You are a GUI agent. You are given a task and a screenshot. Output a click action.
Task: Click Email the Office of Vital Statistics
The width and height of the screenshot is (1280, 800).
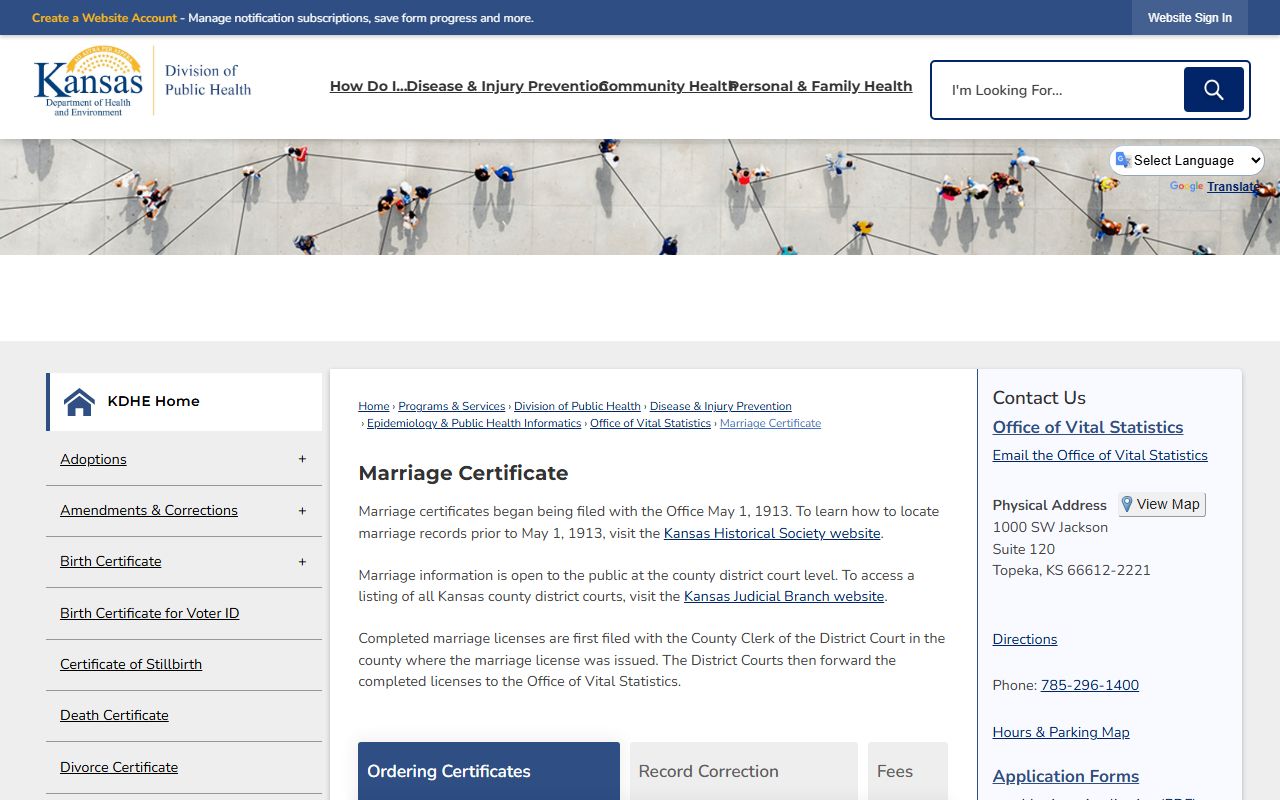click(x=1100, y=455)
